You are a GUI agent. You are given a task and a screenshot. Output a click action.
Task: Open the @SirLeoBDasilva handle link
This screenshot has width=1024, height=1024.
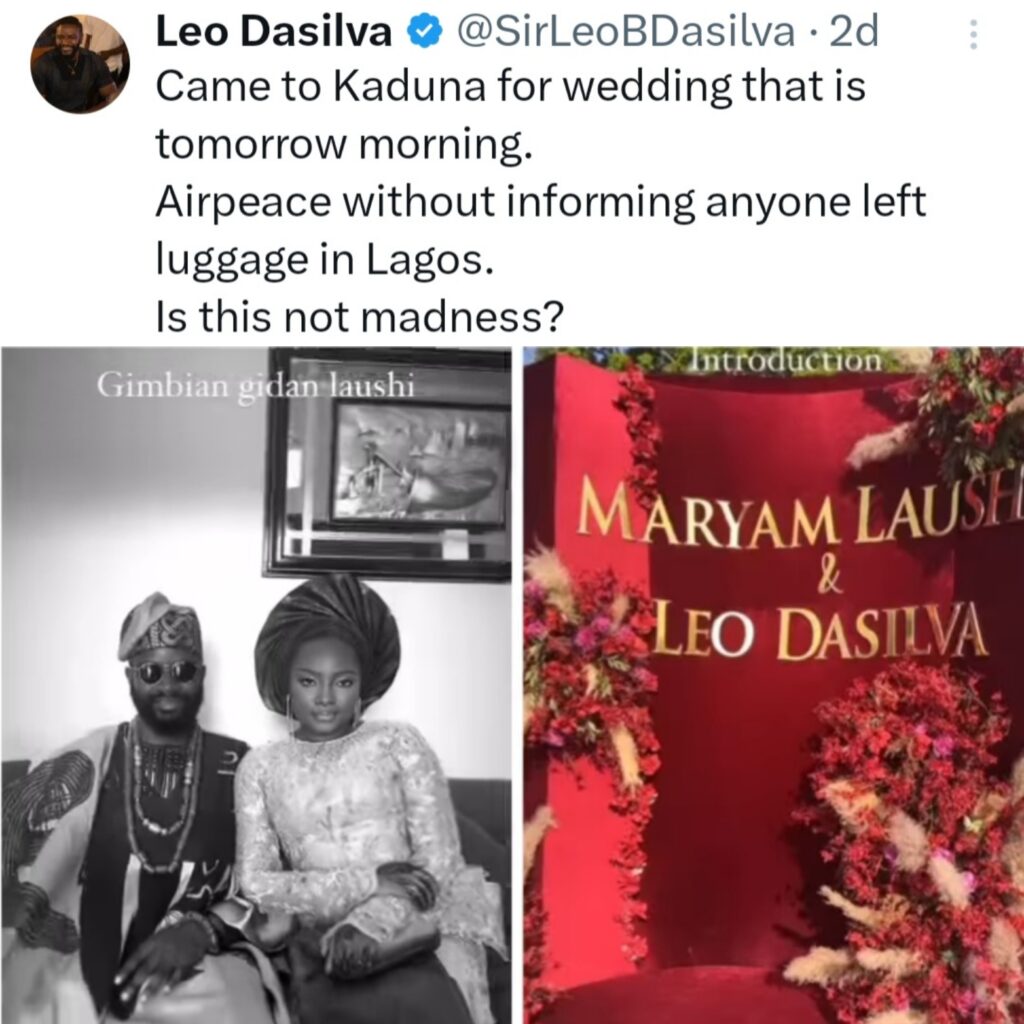tap(626, 32)
